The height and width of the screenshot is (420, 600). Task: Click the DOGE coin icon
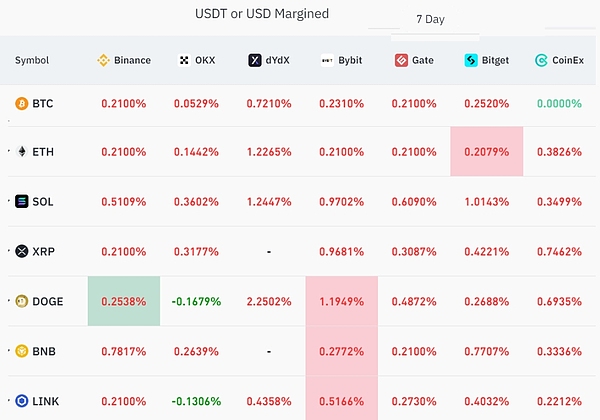[x=22, y=301]
